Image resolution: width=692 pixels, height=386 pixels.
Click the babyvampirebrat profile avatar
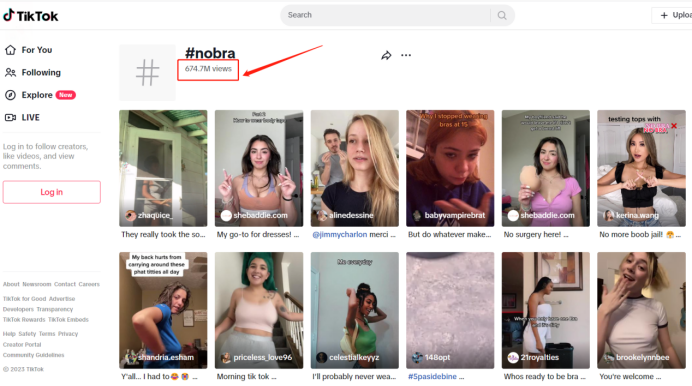pos(417,215)
